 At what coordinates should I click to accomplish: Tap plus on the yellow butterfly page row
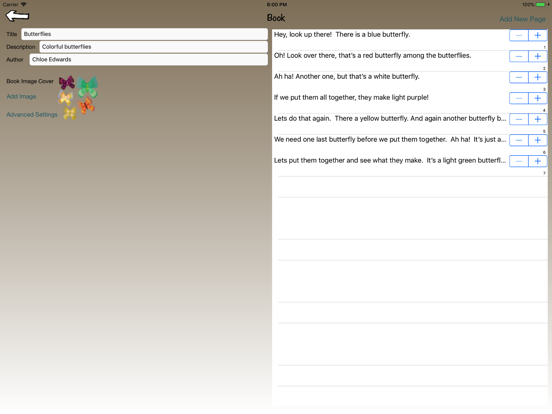pos(538,119)
